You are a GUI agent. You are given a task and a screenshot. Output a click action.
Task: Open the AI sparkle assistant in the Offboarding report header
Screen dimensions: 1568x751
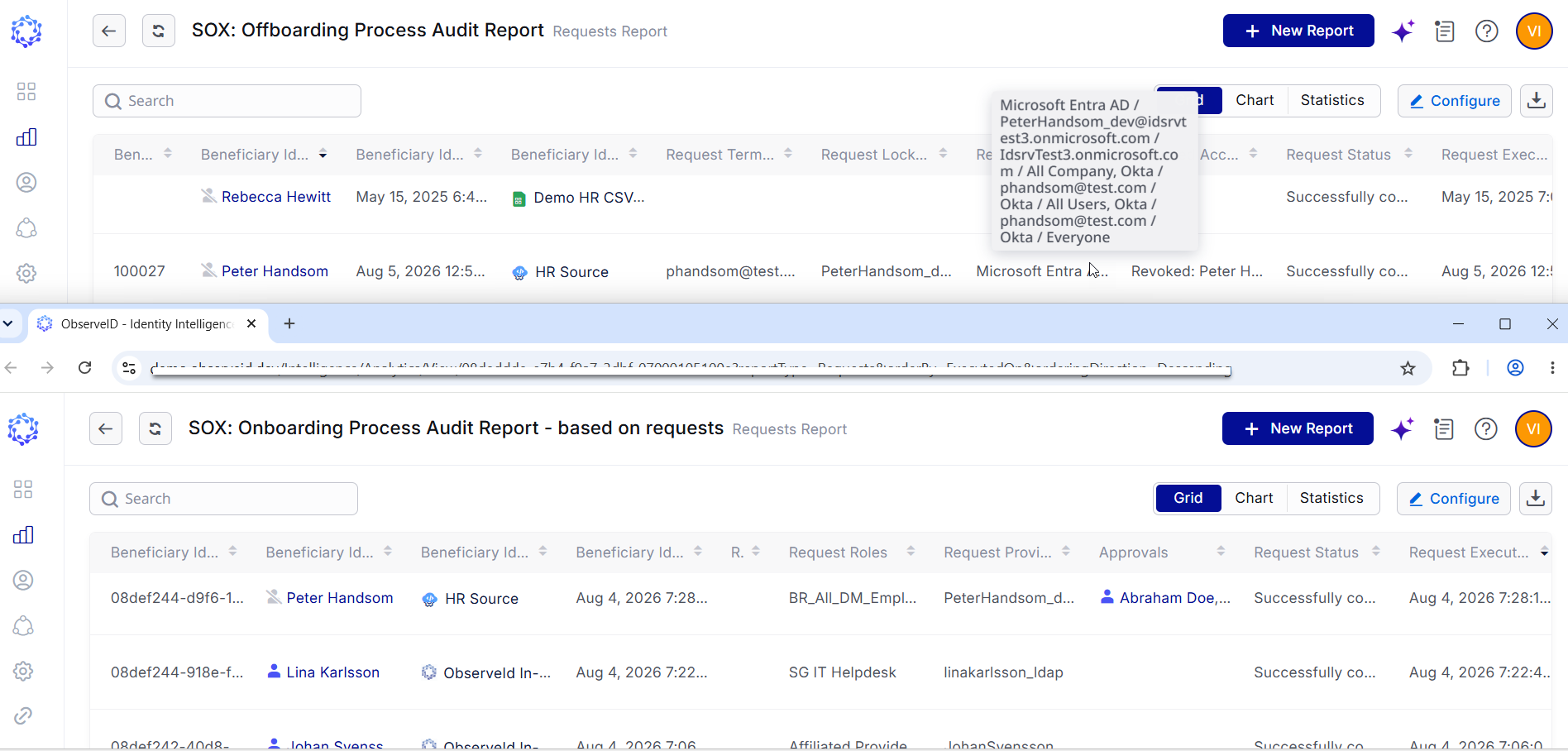click(x=1403, y=31)
